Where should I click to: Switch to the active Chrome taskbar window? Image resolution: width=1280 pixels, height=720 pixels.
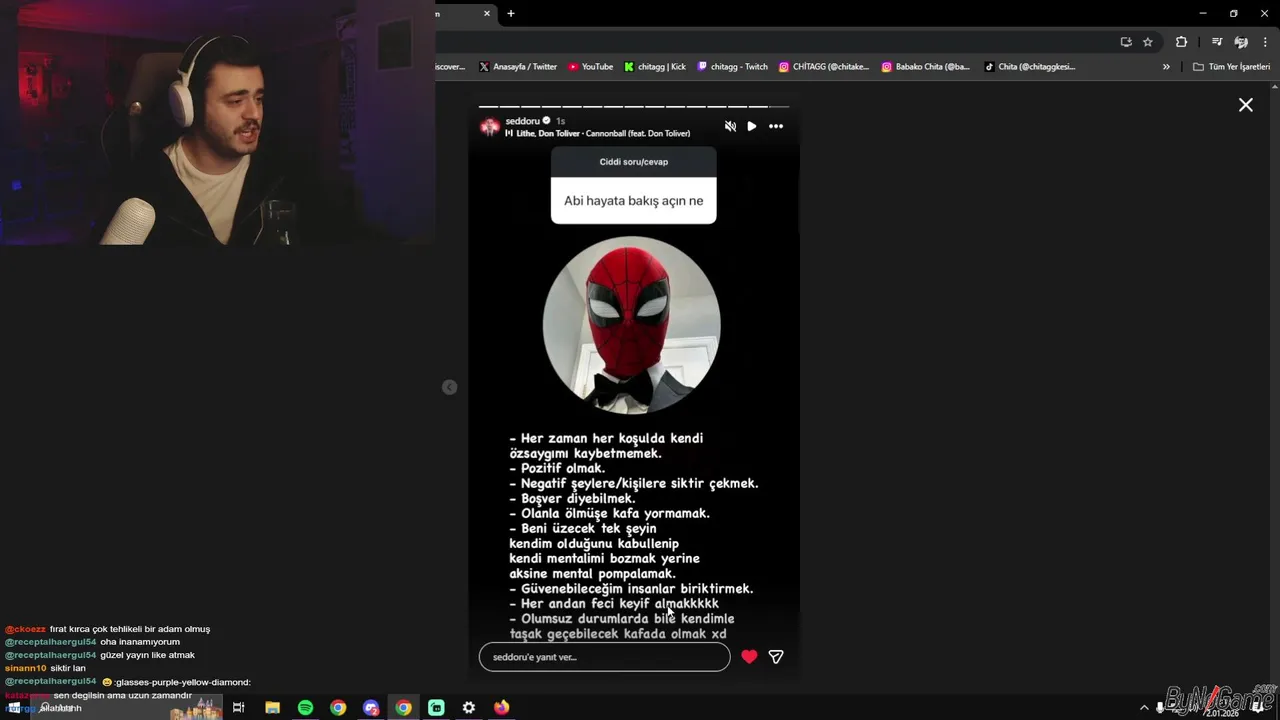(403, 708)
